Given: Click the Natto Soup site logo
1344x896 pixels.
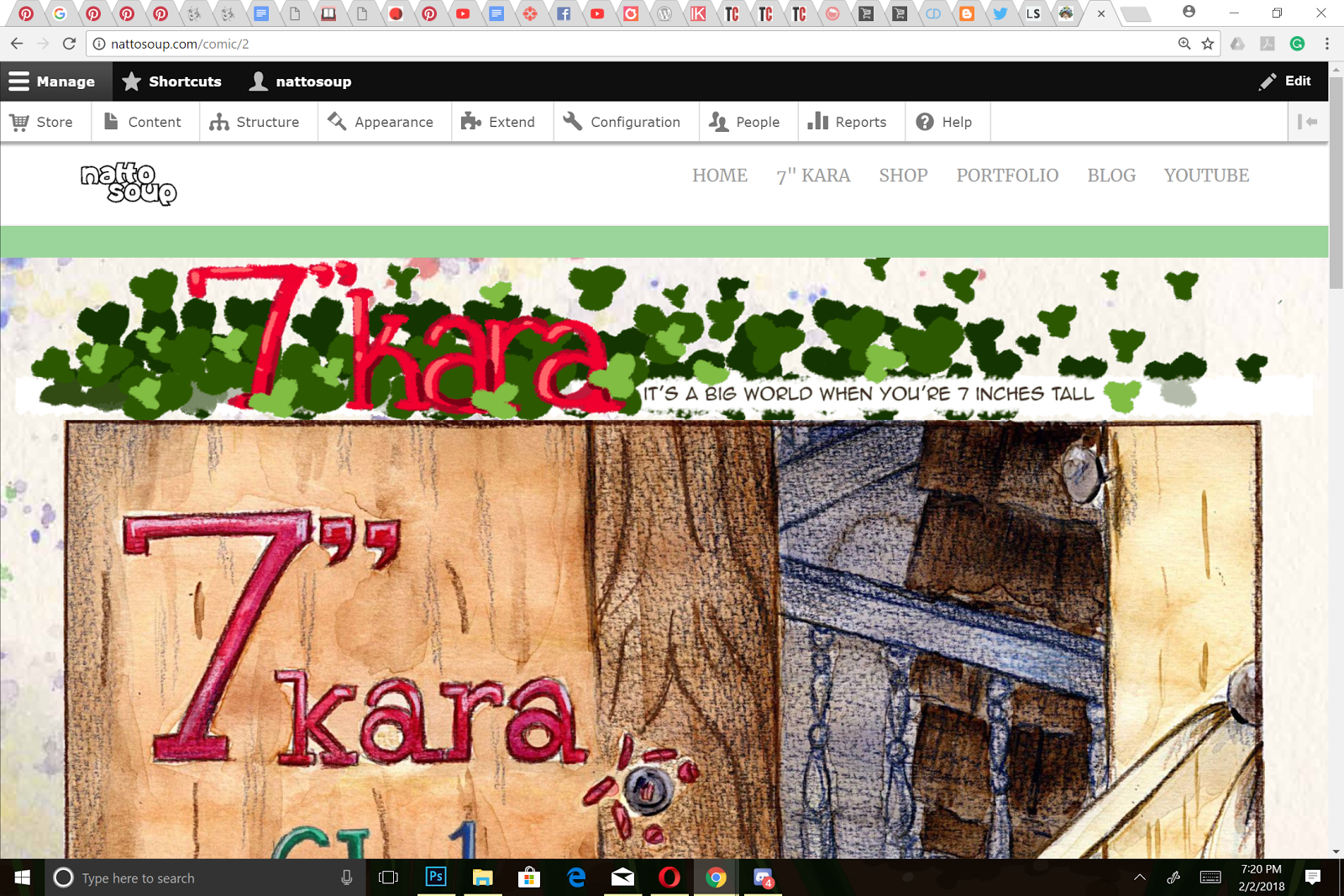Looking at the screenshot, I should point(129,184).
